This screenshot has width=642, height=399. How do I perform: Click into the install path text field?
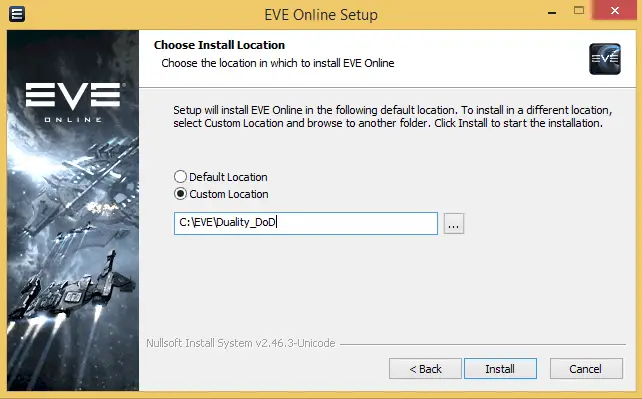click(305, 223)
